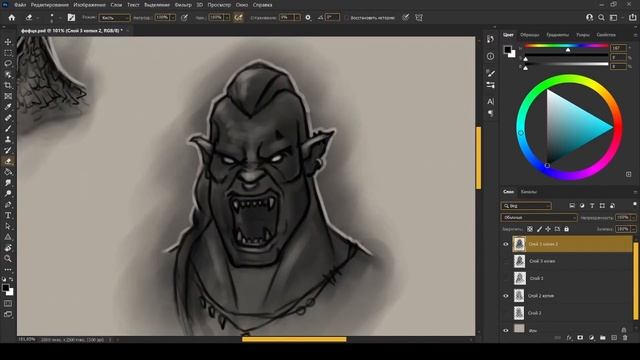
Task: Open the Фильтр menu
Action: (x=183, y=5)
